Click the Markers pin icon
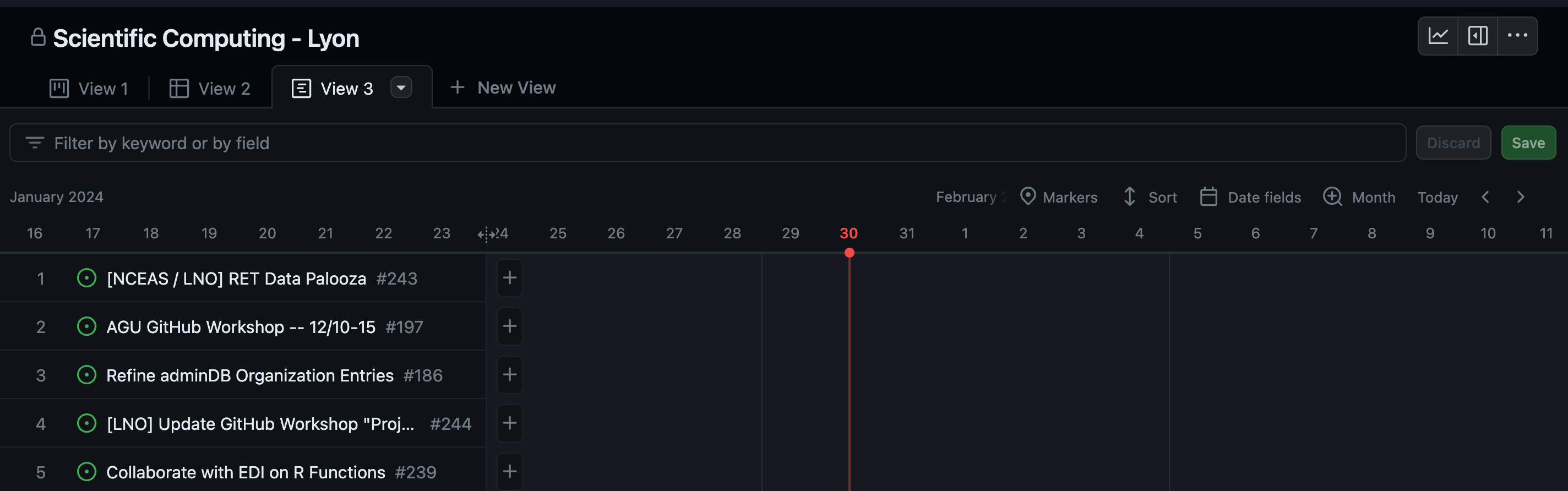Screen dimensions: 1568x491 click(1027, 196)
